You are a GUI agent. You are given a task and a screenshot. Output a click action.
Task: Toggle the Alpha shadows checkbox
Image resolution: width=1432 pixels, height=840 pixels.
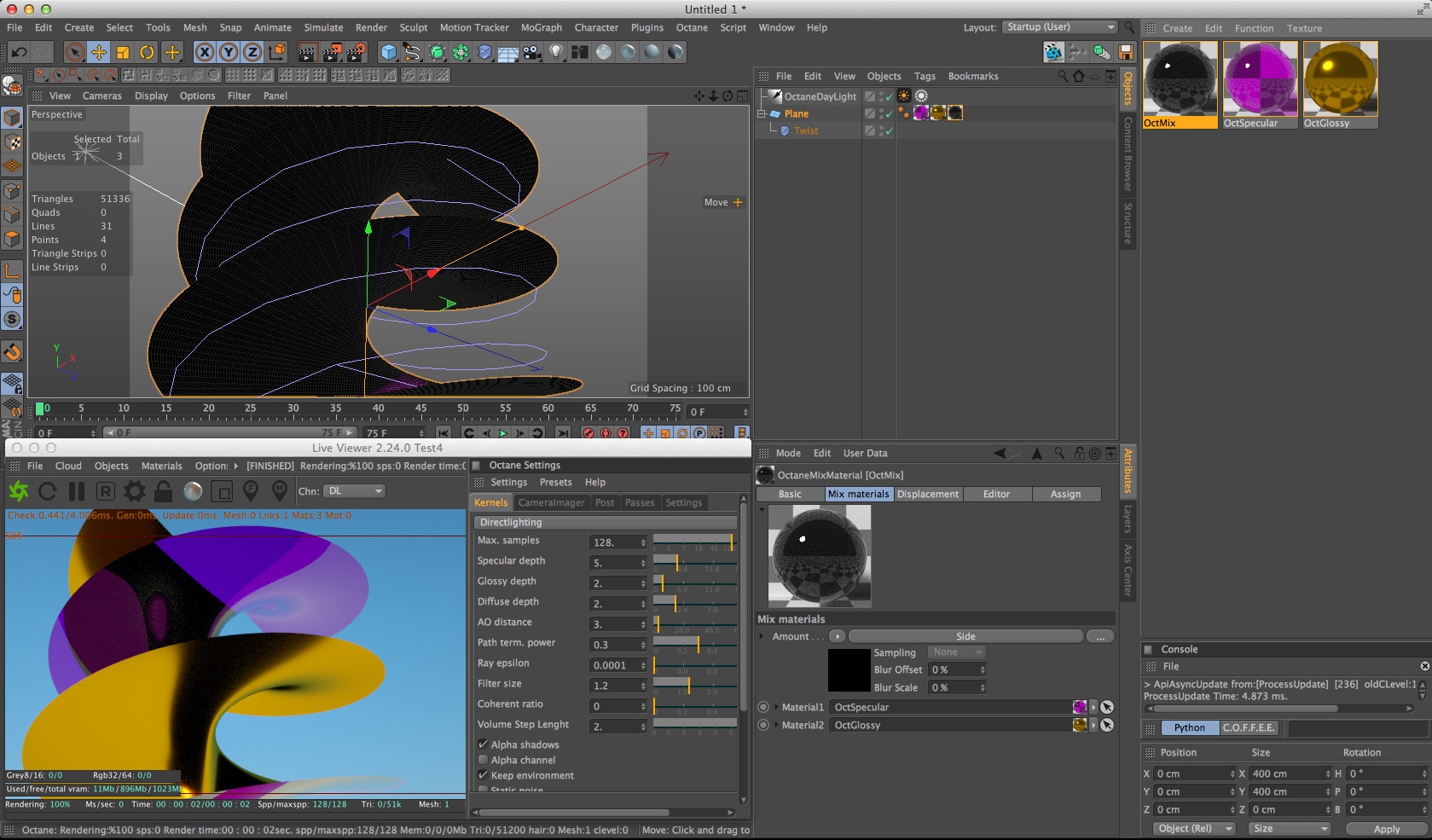484,744
